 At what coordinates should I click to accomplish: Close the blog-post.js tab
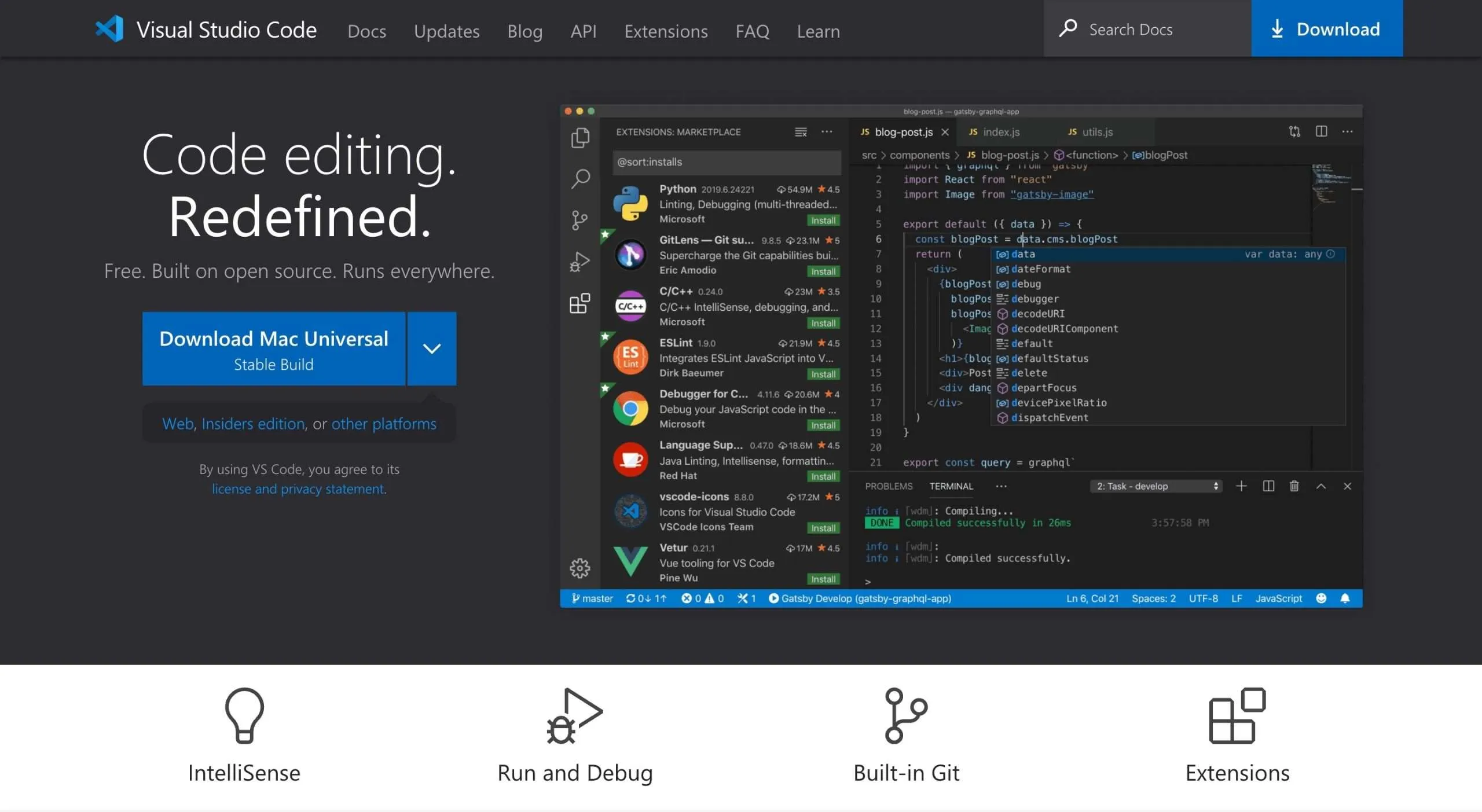[945, 132]
